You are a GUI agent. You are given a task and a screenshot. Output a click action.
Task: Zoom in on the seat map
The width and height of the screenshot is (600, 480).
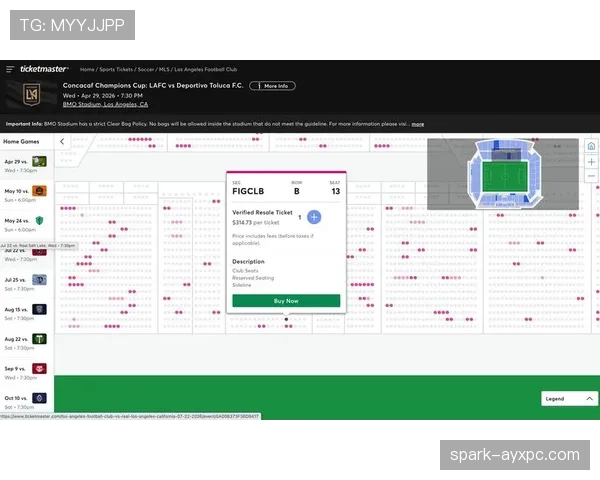pos(591,162)
